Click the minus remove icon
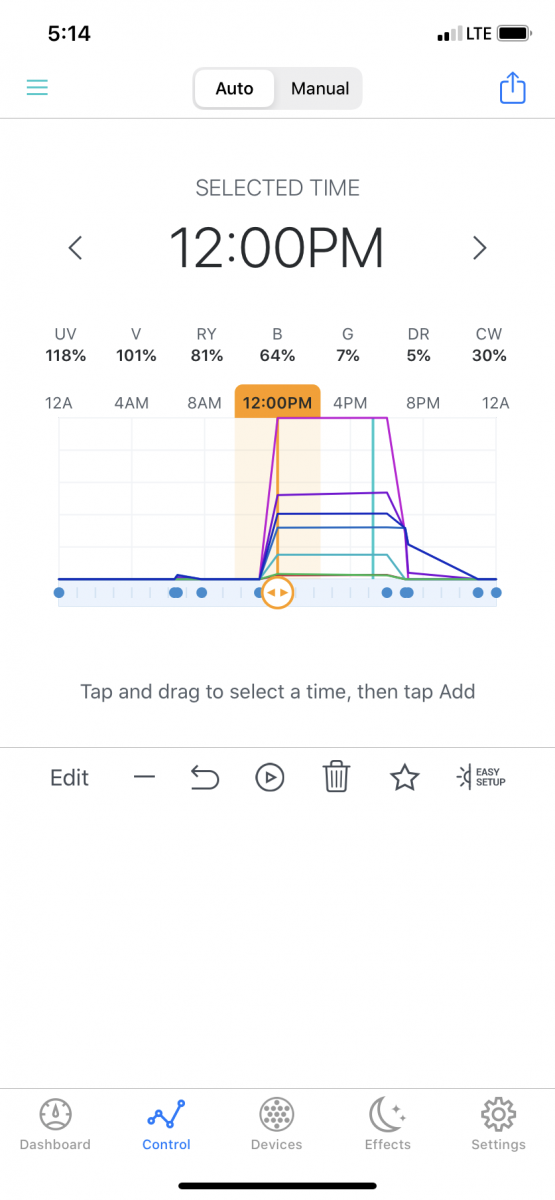 (145, 777)
